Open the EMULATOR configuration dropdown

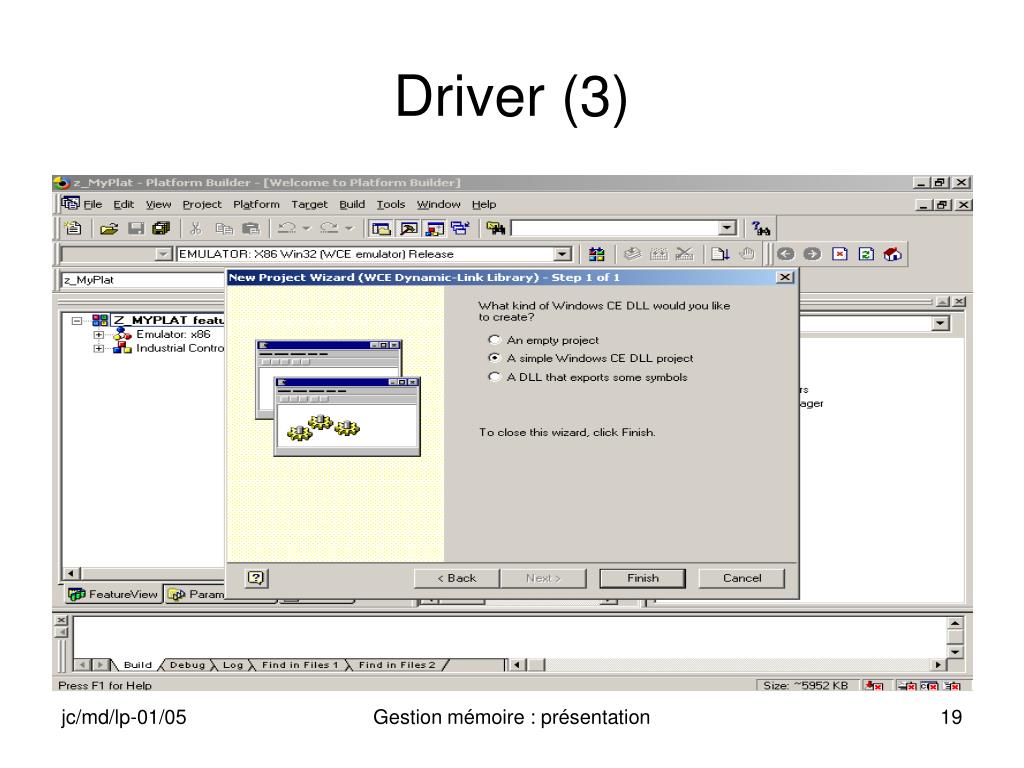coord(562,254)
